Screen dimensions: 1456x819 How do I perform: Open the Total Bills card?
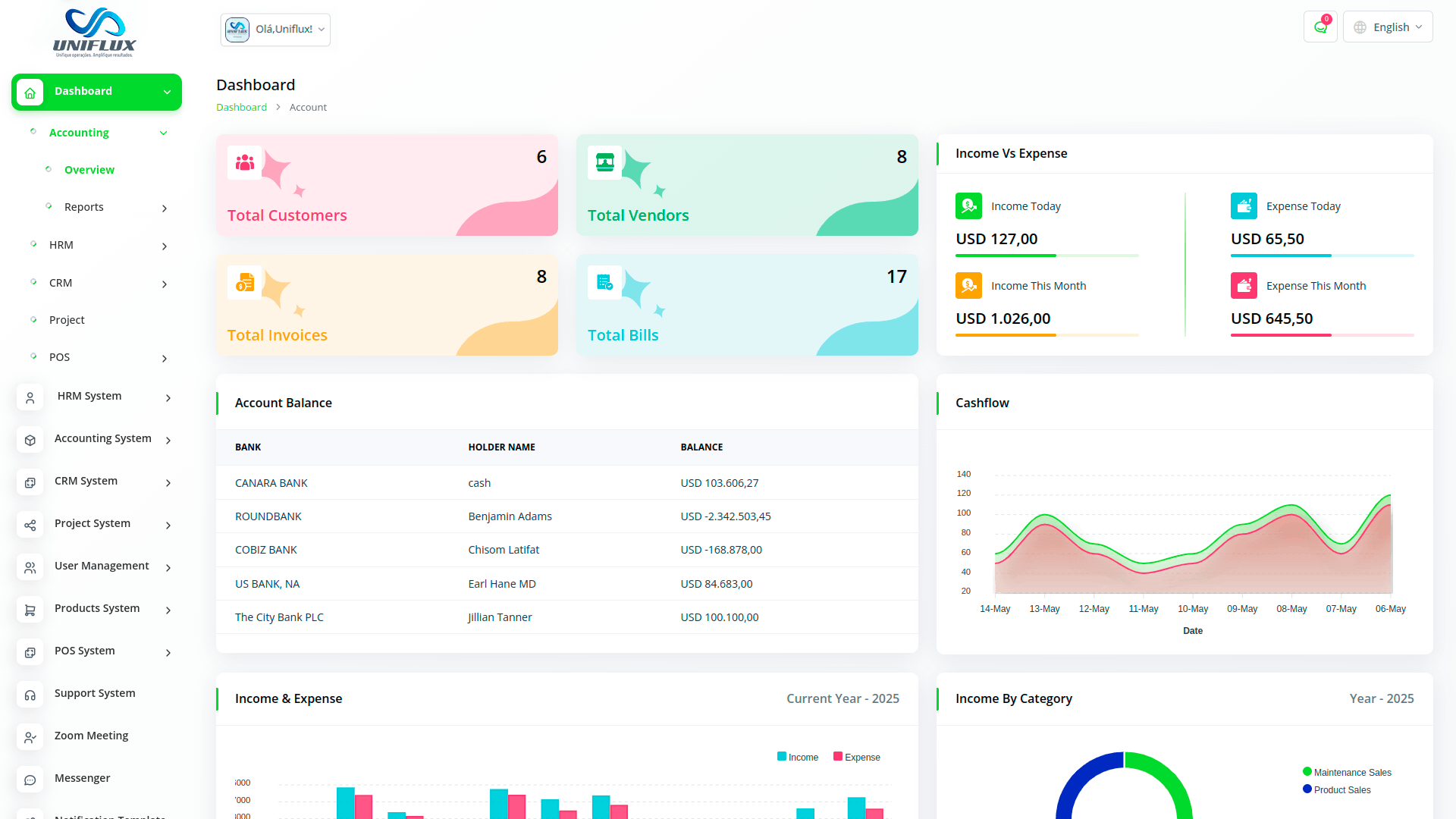(x=747, y=305)
